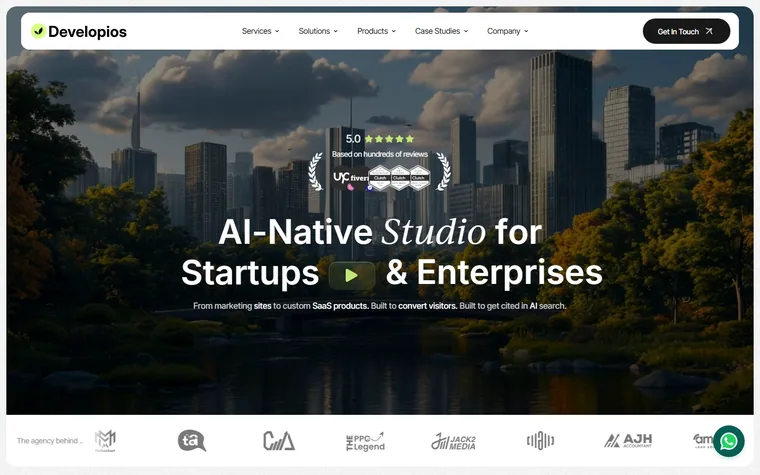This screenshot has width=760, height=475.
Task: Click the five green rating stars
Action: pos(389,139)
